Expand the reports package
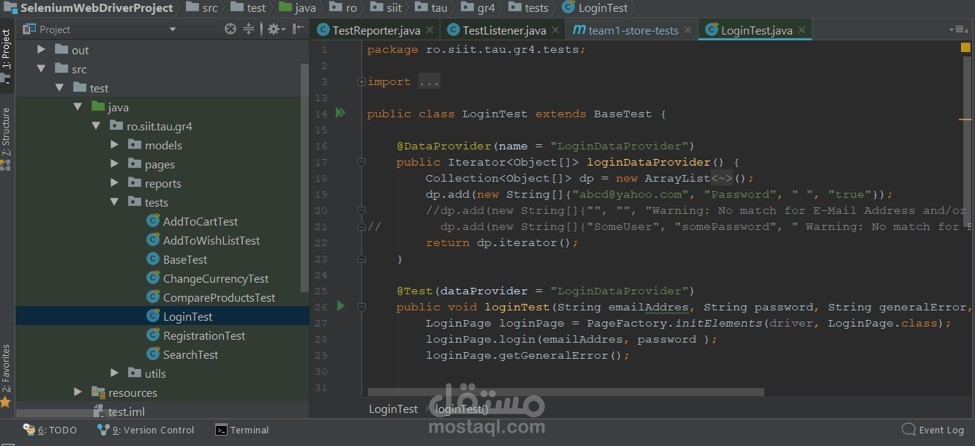975x446 pixels. [x=114, y=183]
